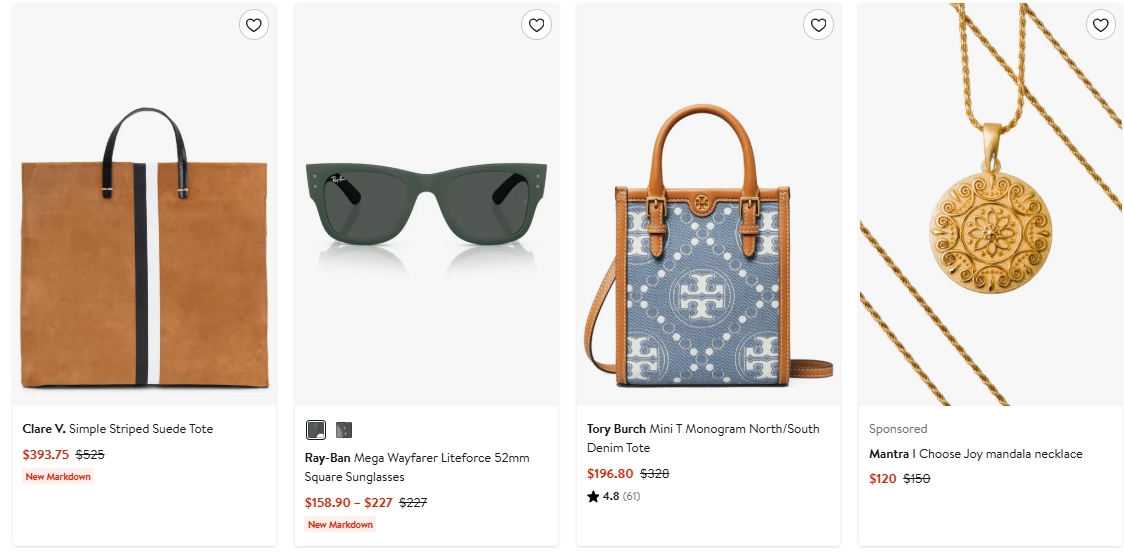
Task: Click New Markdown badge under sunglasses
Action: 340,524
